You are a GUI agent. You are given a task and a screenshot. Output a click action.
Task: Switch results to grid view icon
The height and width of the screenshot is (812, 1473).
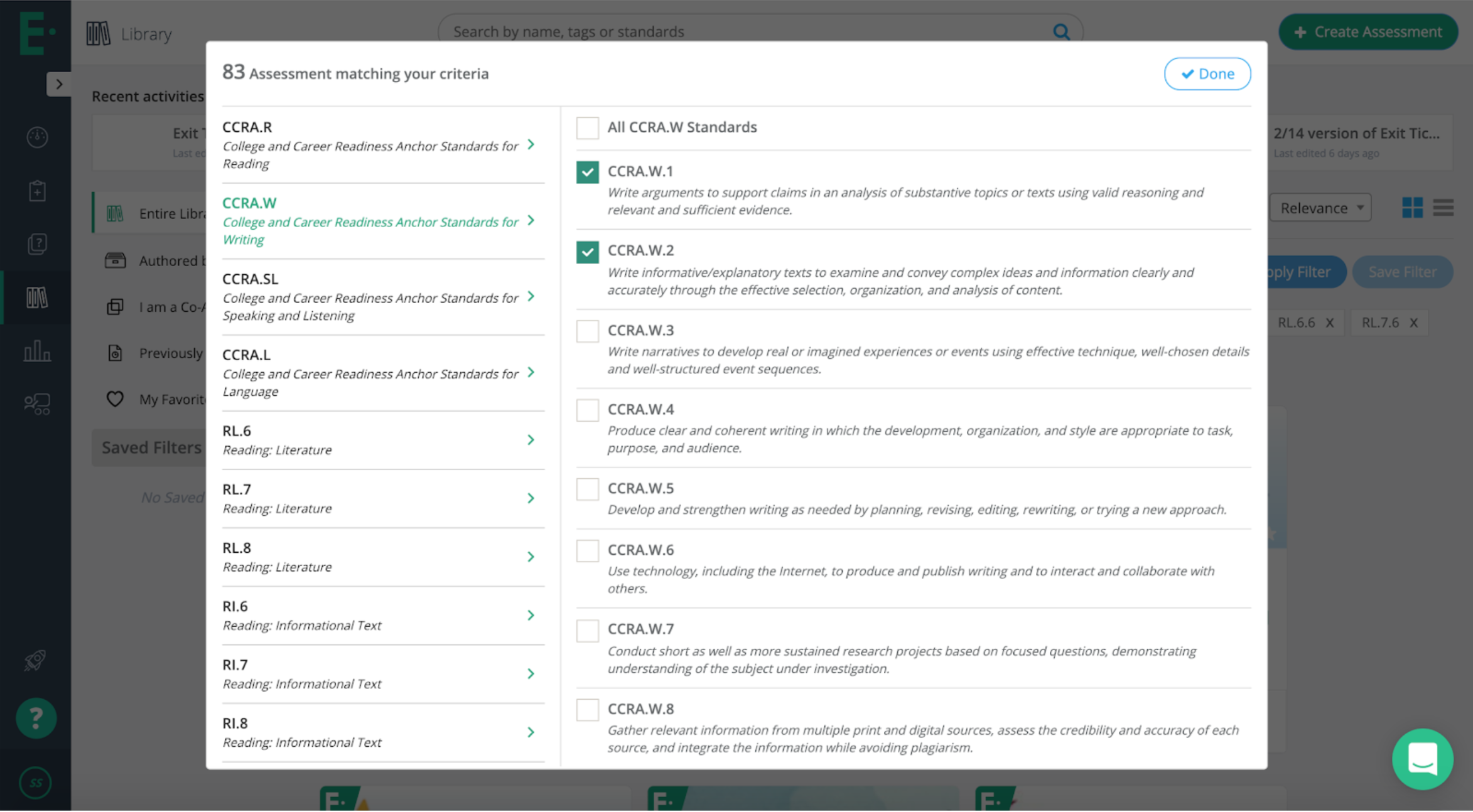(1413, 207)
